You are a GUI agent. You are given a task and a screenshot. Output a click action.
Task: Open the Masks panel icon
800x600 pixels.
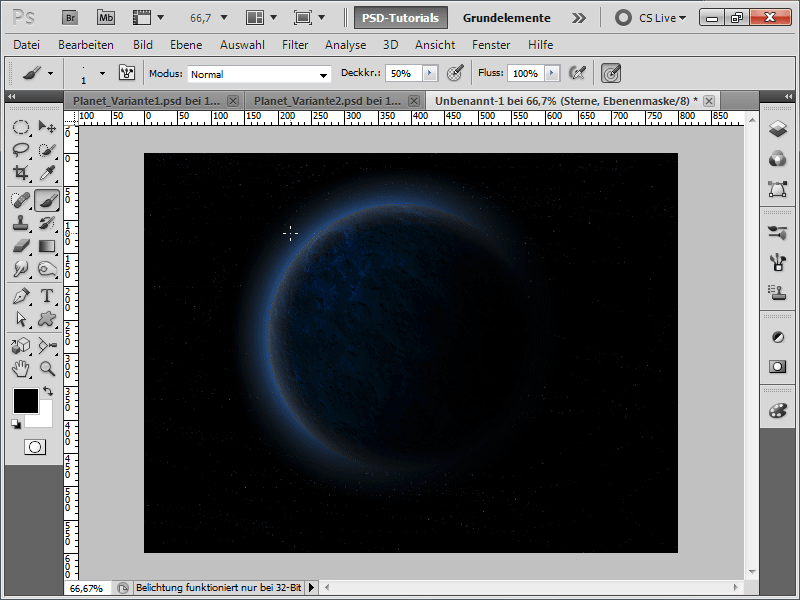778,367
